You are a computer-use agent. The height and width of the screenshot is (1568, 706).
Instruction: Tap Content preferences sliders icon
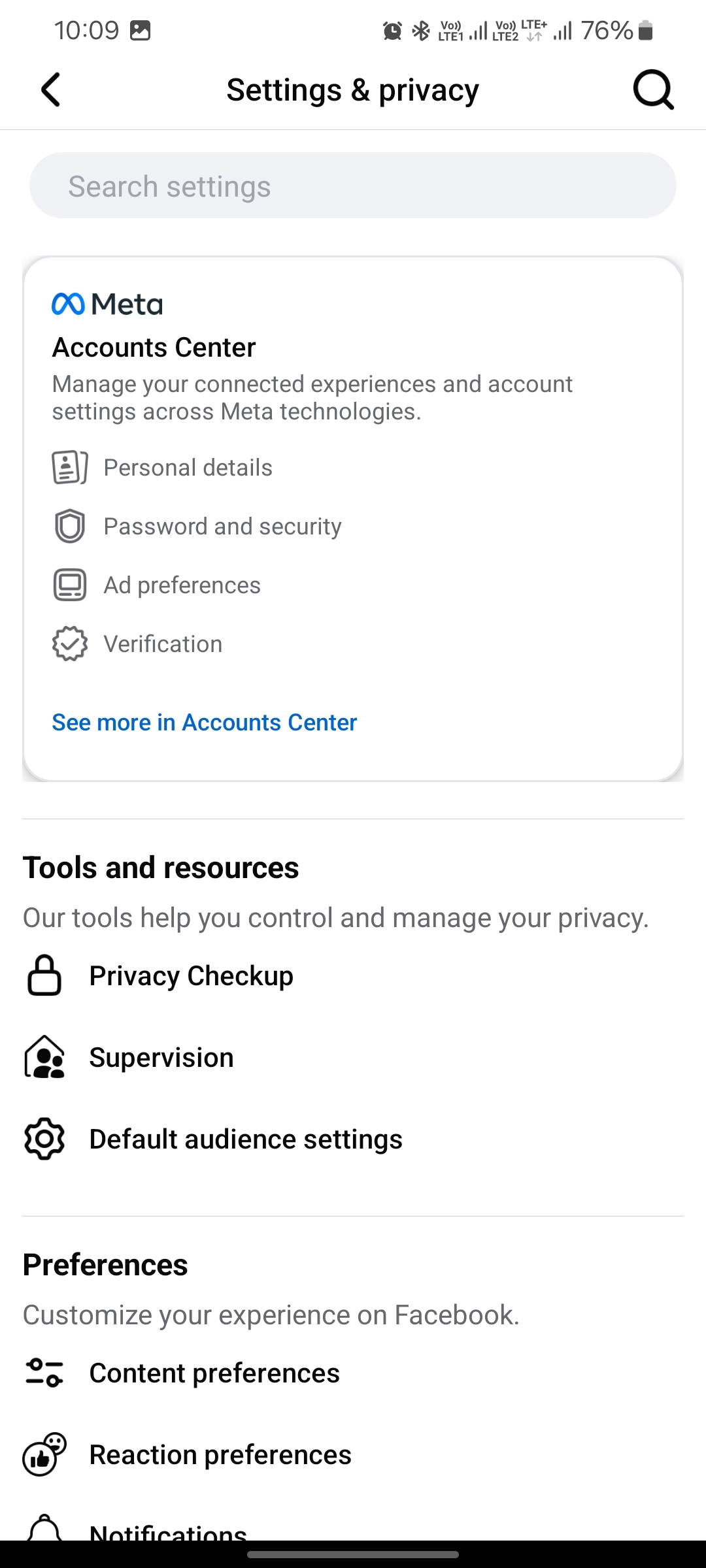tap(44, 1373)
